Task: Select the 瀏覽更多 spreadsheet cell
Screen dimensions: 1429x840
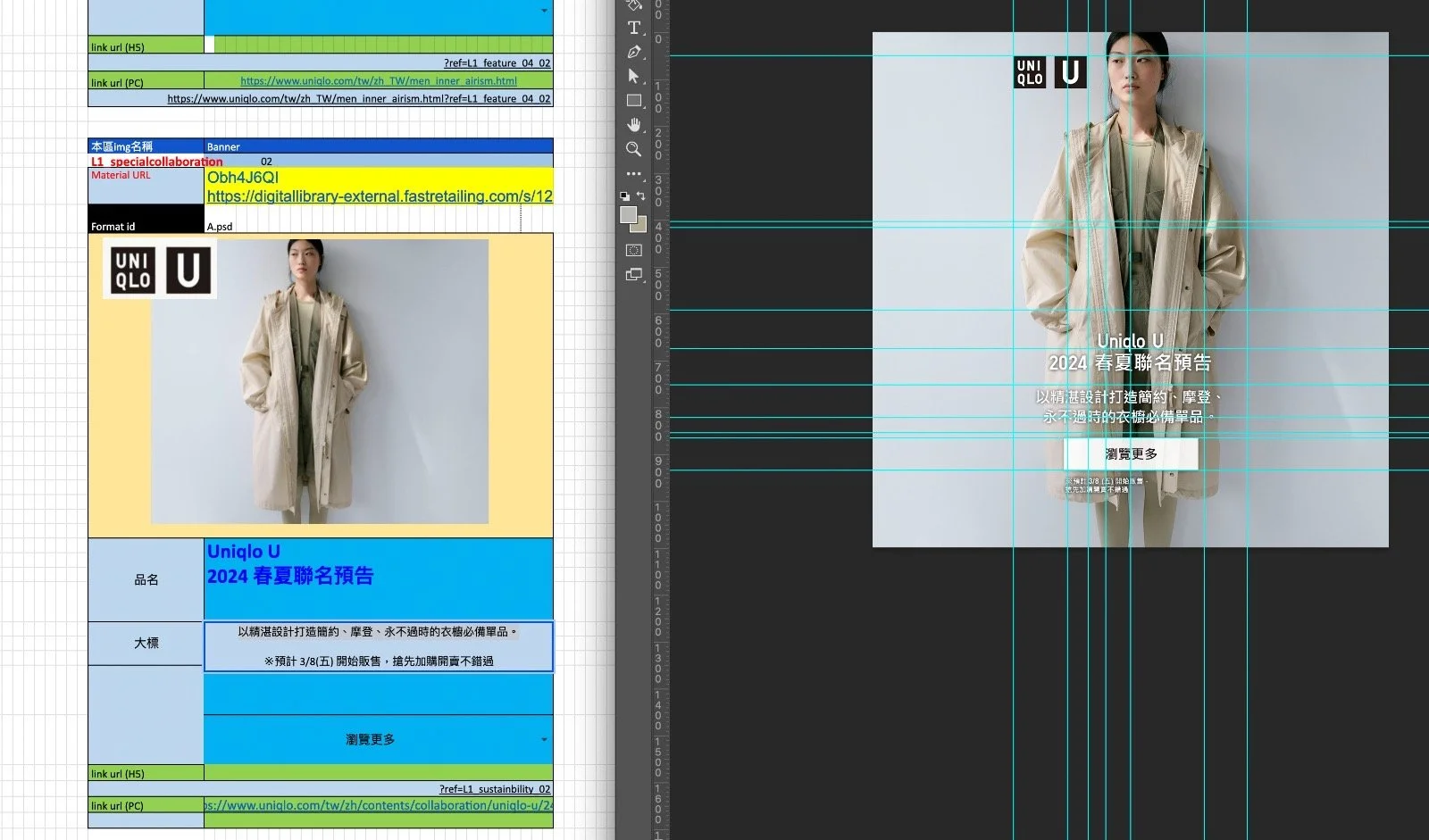Action: [x=379, y=739]
